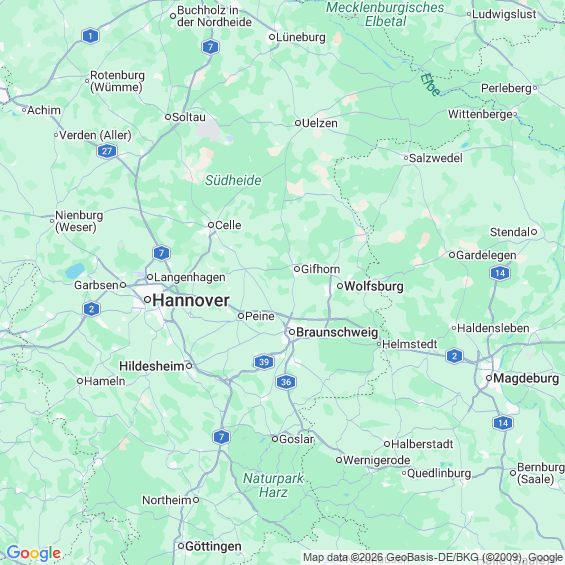This screenshot has width=565, height=565.
Task: Click the Naturpark Harz label
Action: coord(273,485)
